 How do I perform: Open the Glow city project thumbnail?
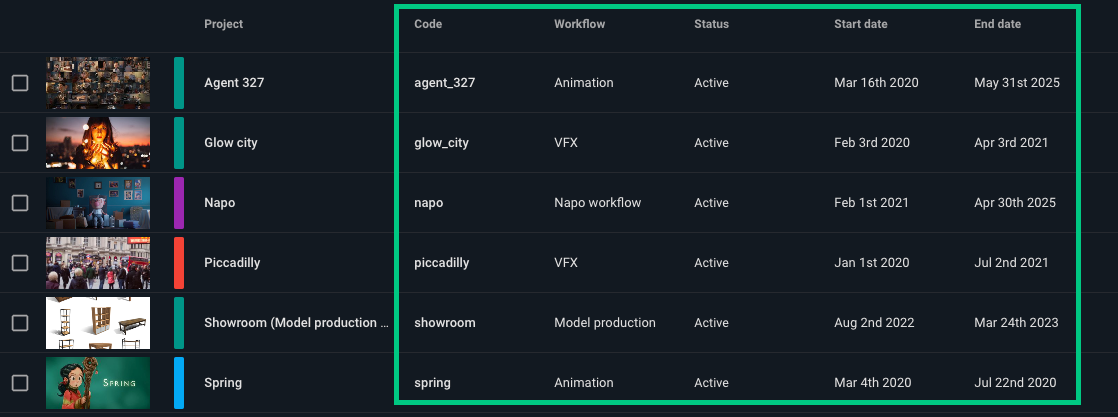[x=98, y=143]
